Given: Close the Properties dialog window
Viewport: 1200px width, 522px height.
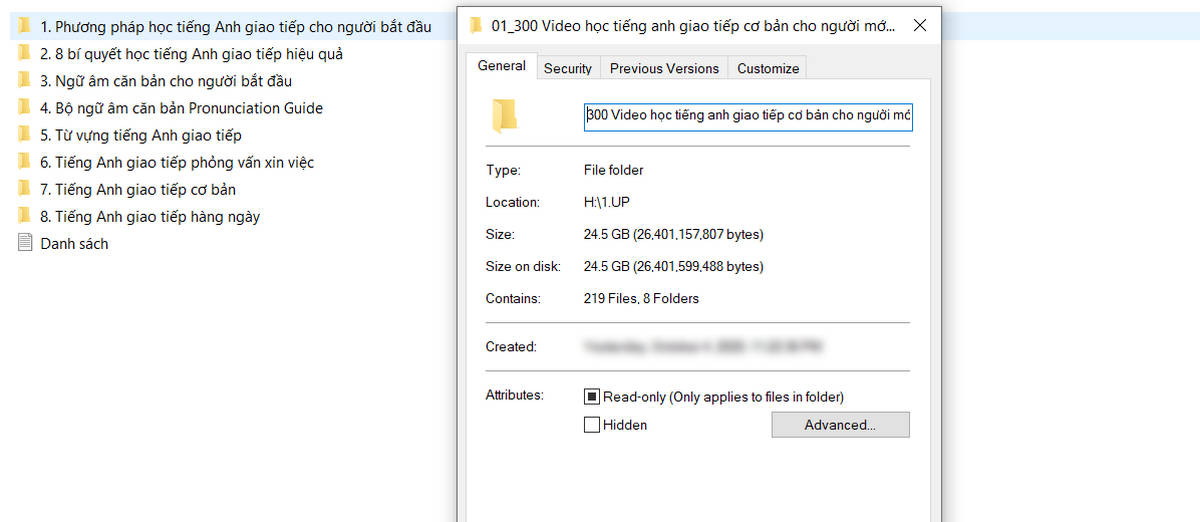Looking at the screenshot, I should (x=919, y=27).
